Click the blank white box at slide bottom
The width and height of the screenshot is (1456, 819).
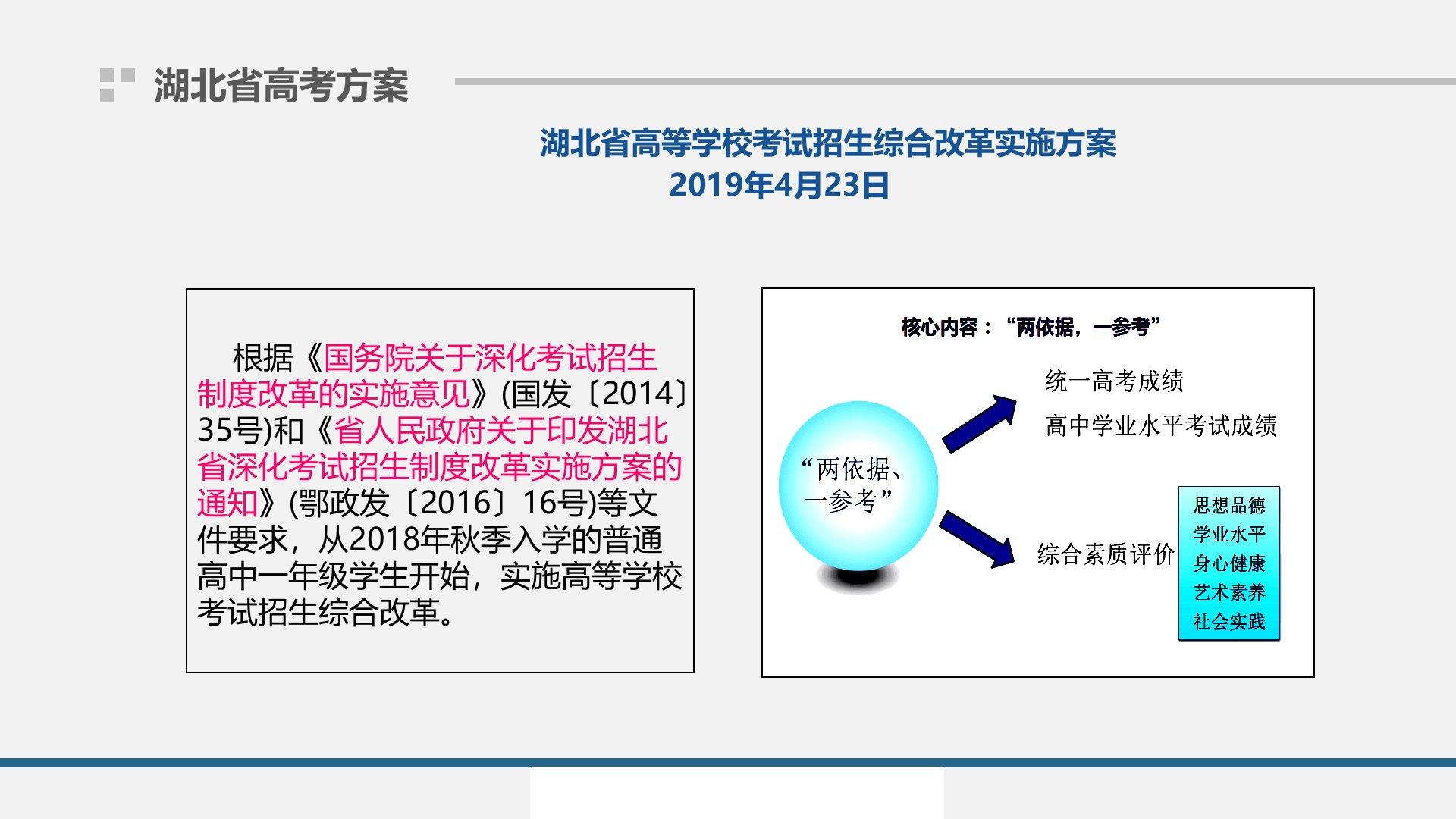pyautogui.click(x=736, y=793)
